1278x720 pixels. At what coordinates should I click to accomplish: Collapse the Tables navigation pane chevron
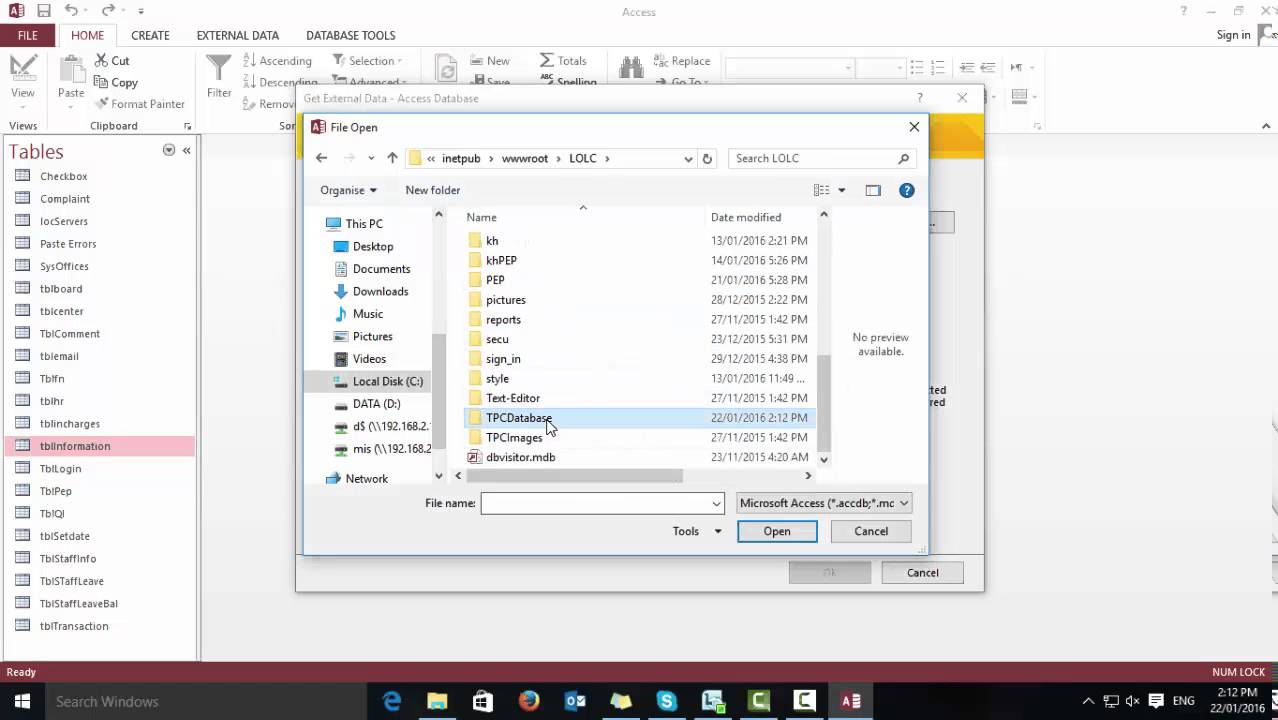click(x=186, y=150)
